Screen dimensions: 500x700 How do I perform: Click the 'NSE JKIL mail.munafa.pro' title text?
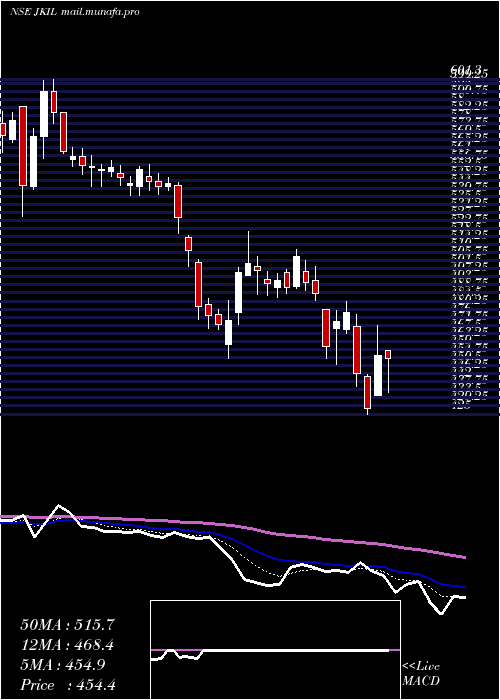75,12
